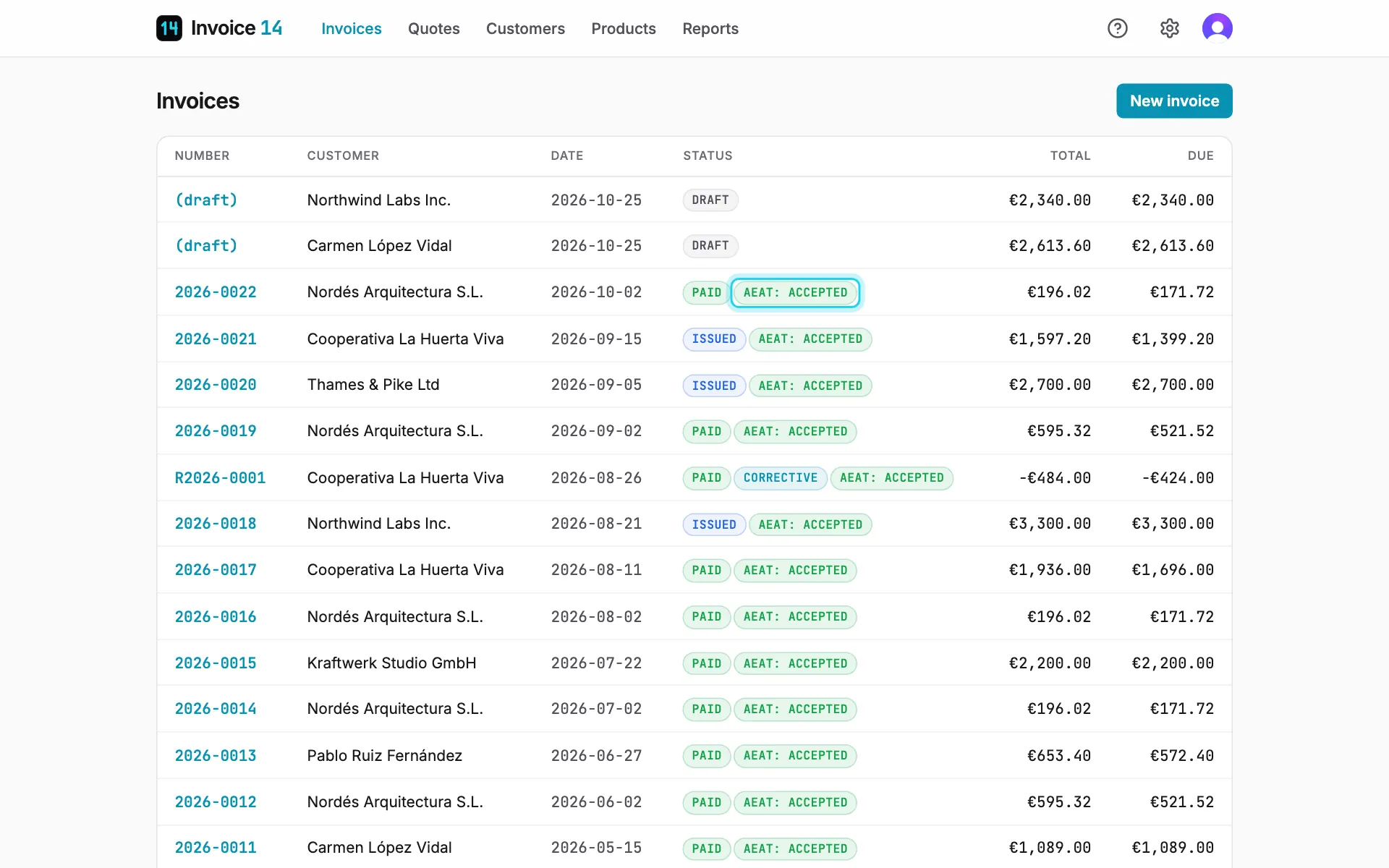Select customer Thames & Pike Ltd
The image size is (1389, 868).
(x=373, y=385)
